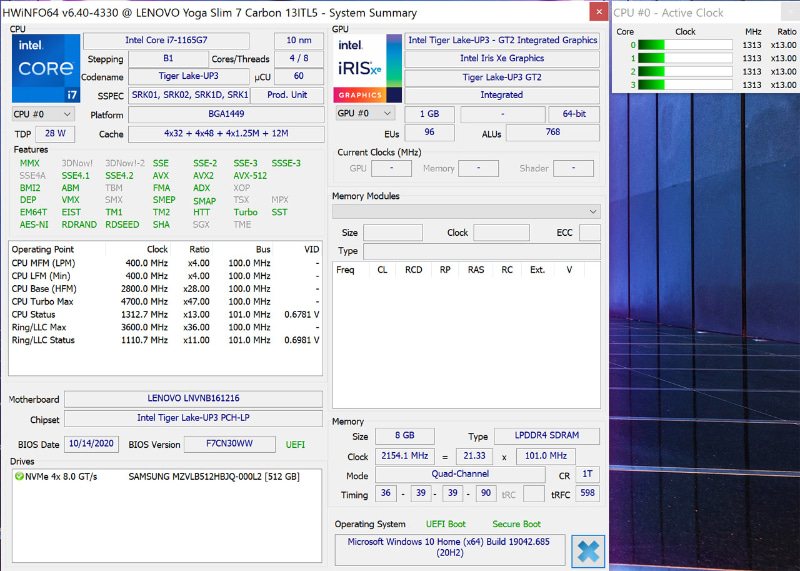Screen dimensions: 800x571
Task: Click the Tiger Lake-UP3 GT2 GPU field
Action: coord(502,78)
